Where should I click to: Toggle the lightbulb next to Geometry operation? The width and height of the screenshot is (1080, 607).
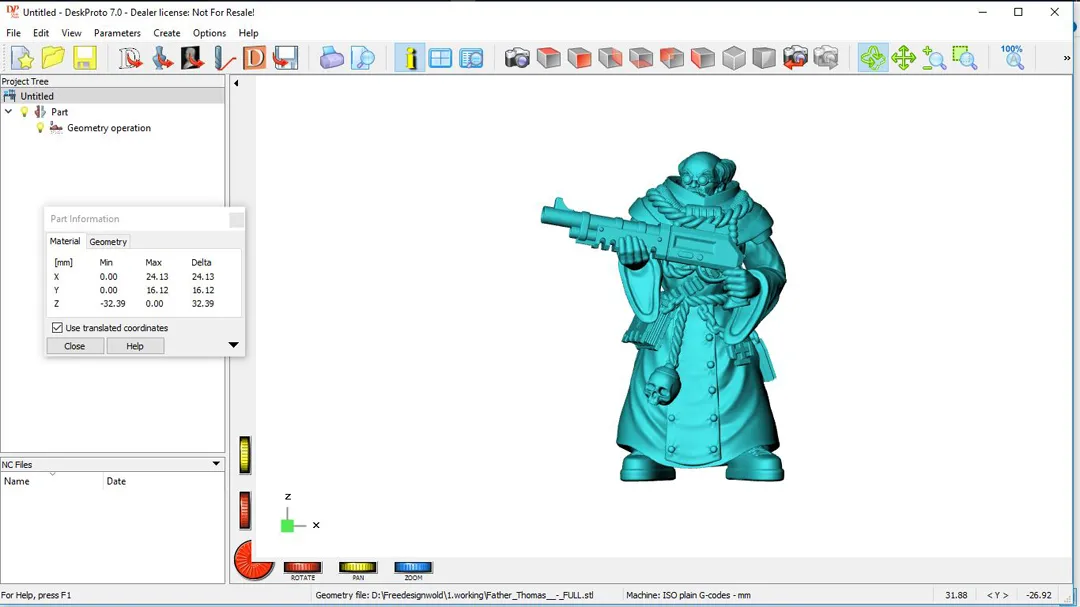pos(40,127)
